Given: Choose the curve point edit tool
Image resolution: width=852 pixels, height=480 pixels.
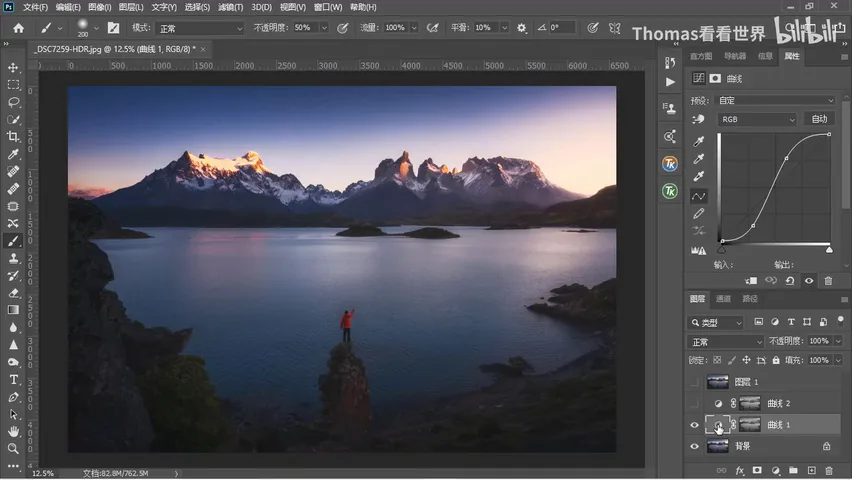Looking at the screenshot, I should (699, 196).
